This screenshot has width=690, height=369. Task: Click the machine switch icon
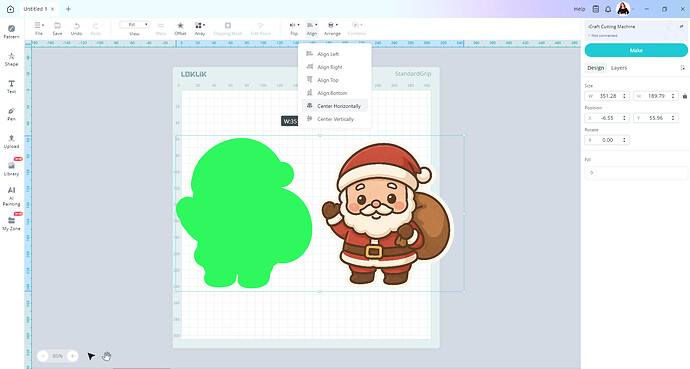pyautogui.click(x=682, y=27)
